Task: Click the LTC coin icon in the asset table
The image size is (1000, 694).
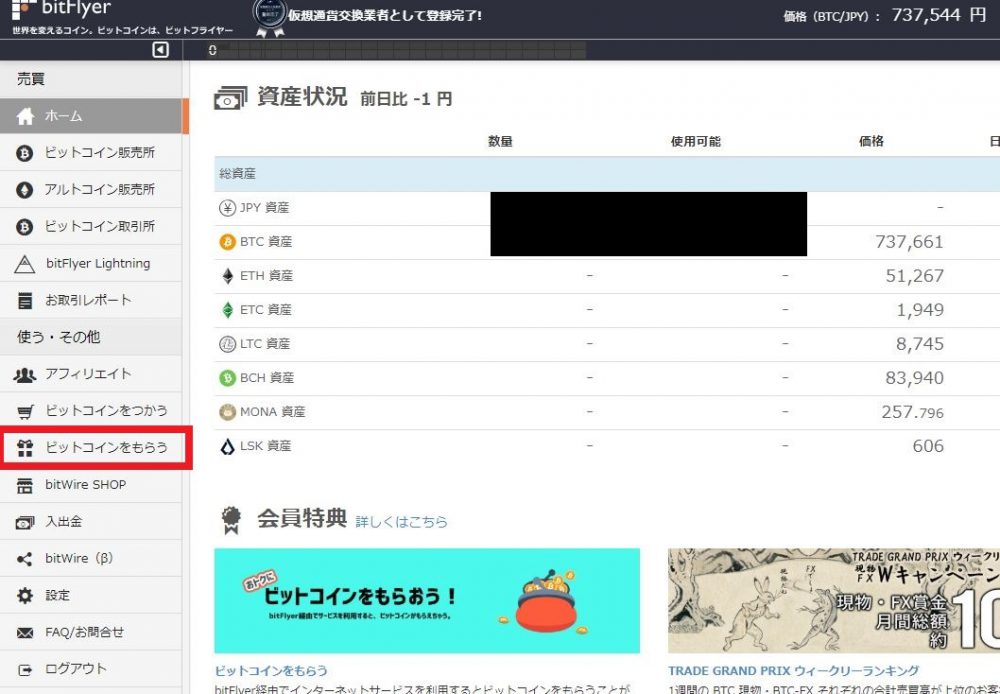Action: click(x=227, y=344)
